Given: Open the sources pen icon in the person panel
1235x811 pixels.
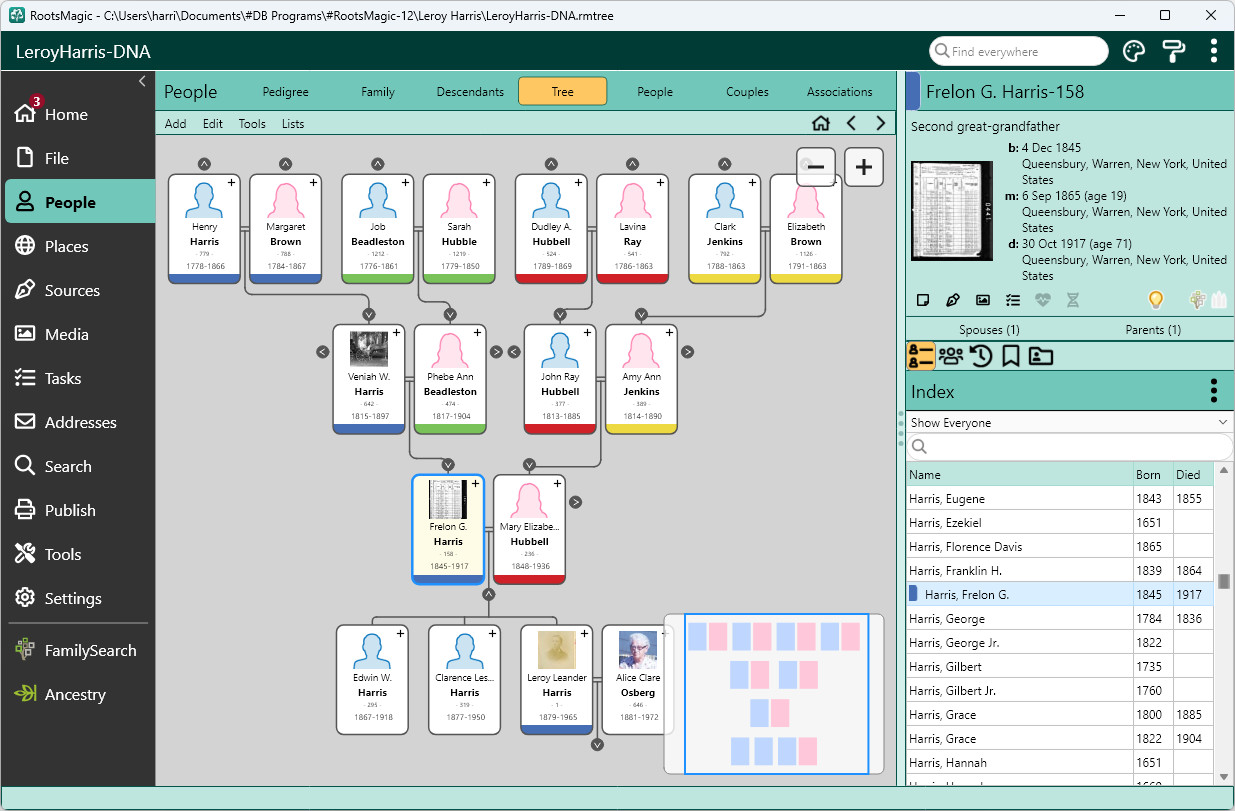Looking at the screenshot, I should click(953, 299).
